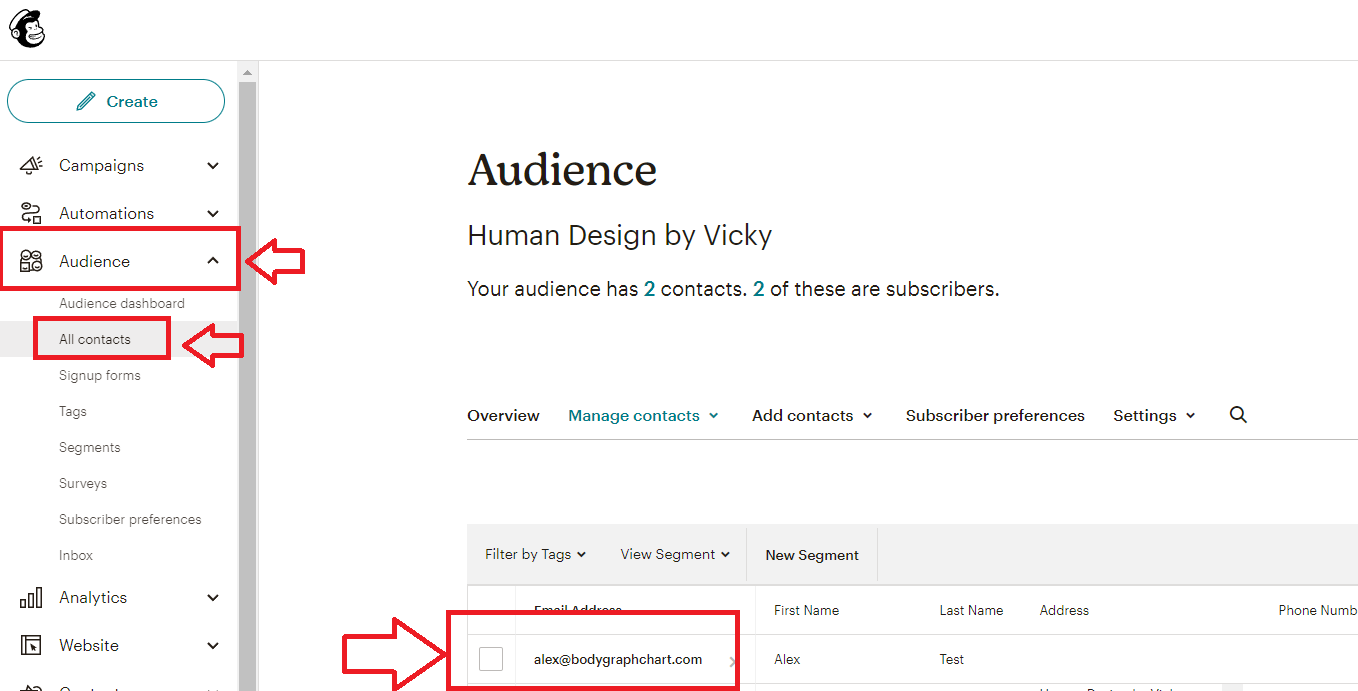Click the Create button
The width and height of the screenshot is (1358, 691).
(x=116, y=101)
